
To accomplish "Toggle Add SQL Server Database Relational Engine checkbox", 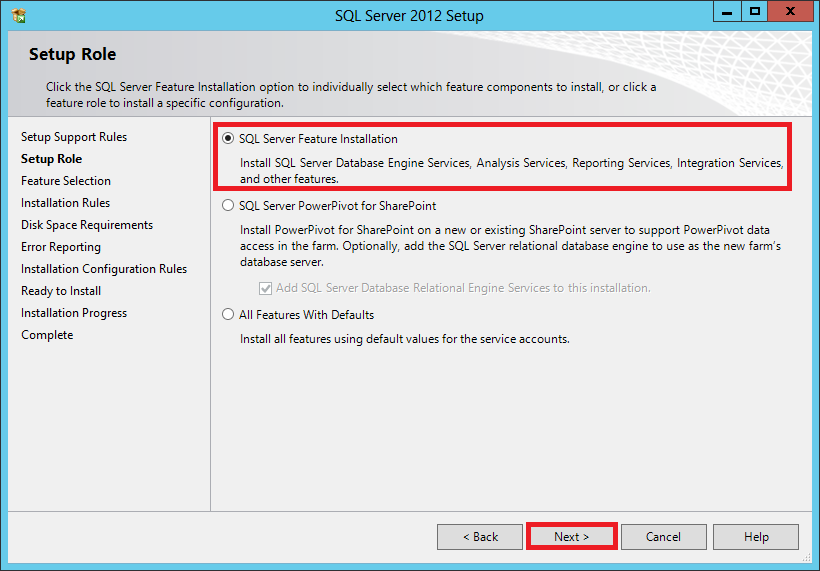I will pos(265,288).
